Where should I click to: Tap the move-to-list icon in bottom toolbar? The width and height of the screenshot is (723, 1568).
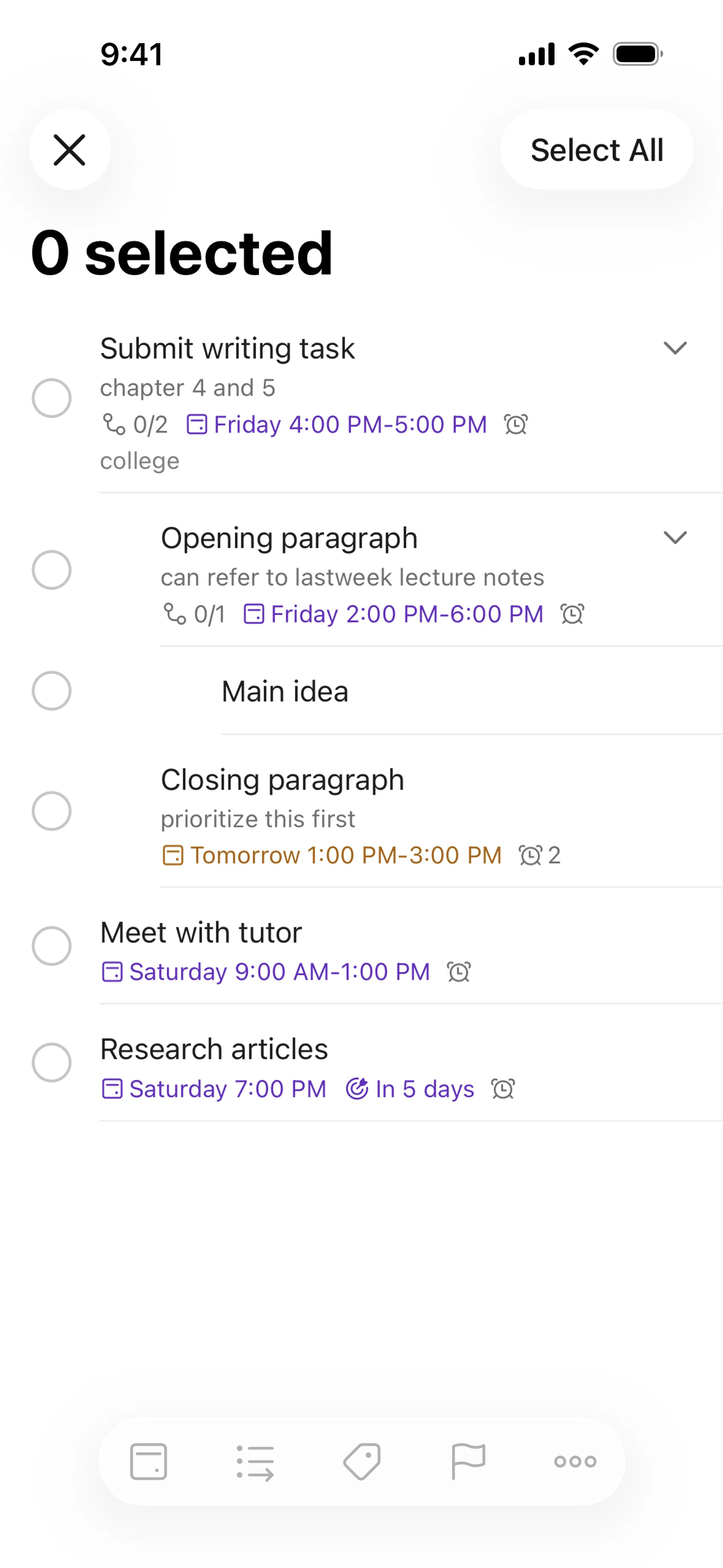point(255,1462)
